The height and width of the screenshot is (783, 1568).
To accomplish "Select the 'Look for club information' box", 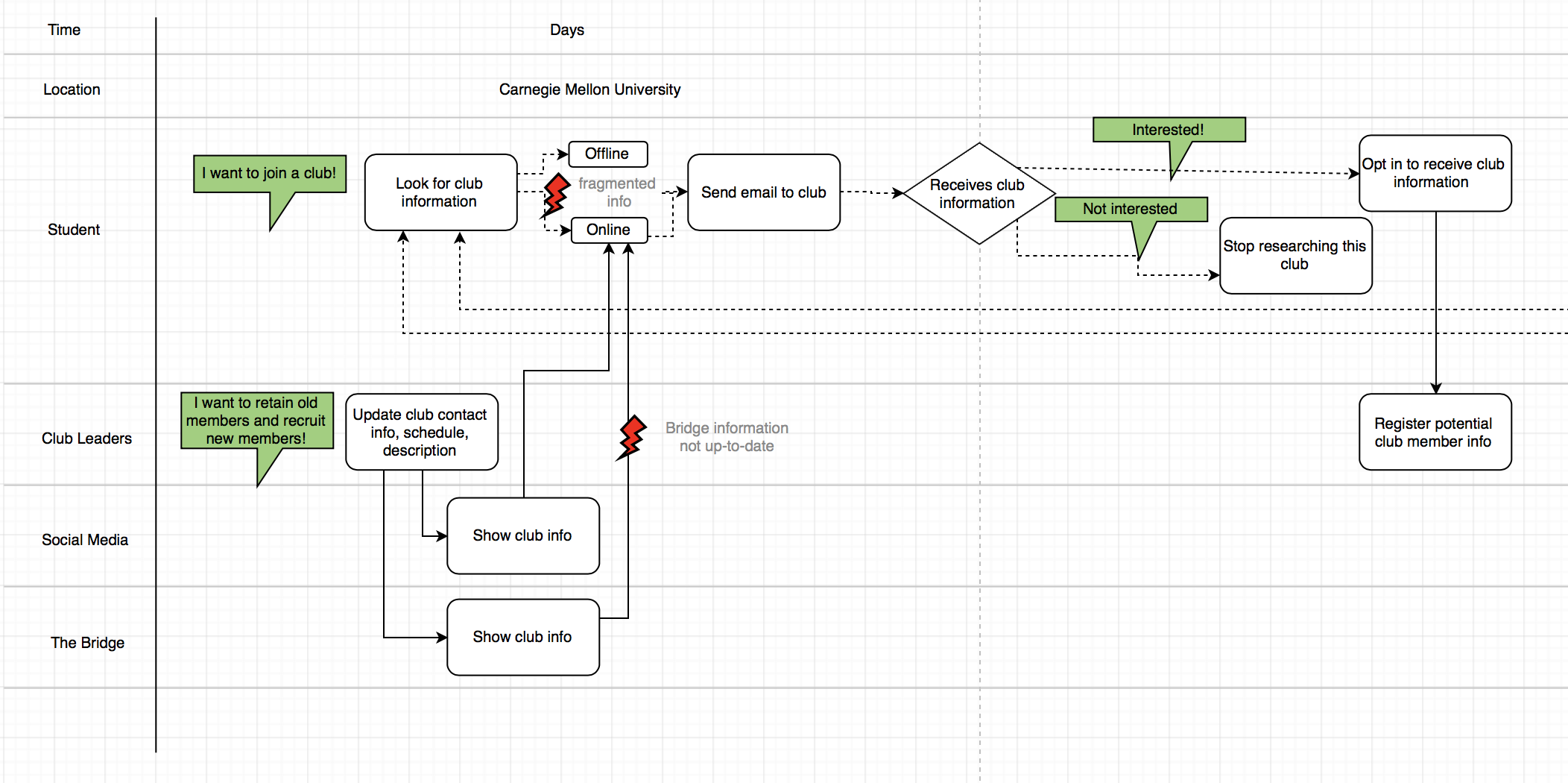I will coord(440,192).
